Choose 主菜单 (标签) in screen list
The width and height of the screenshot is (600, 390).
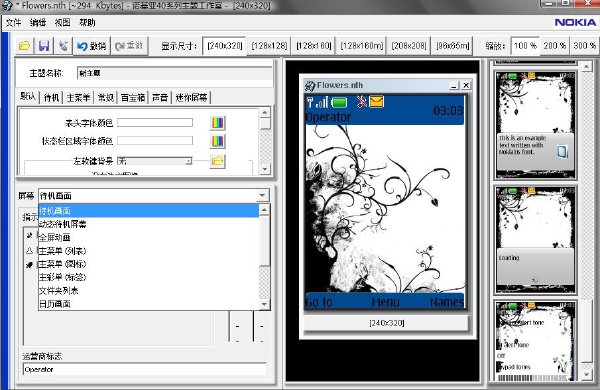[x=149, y=277]
